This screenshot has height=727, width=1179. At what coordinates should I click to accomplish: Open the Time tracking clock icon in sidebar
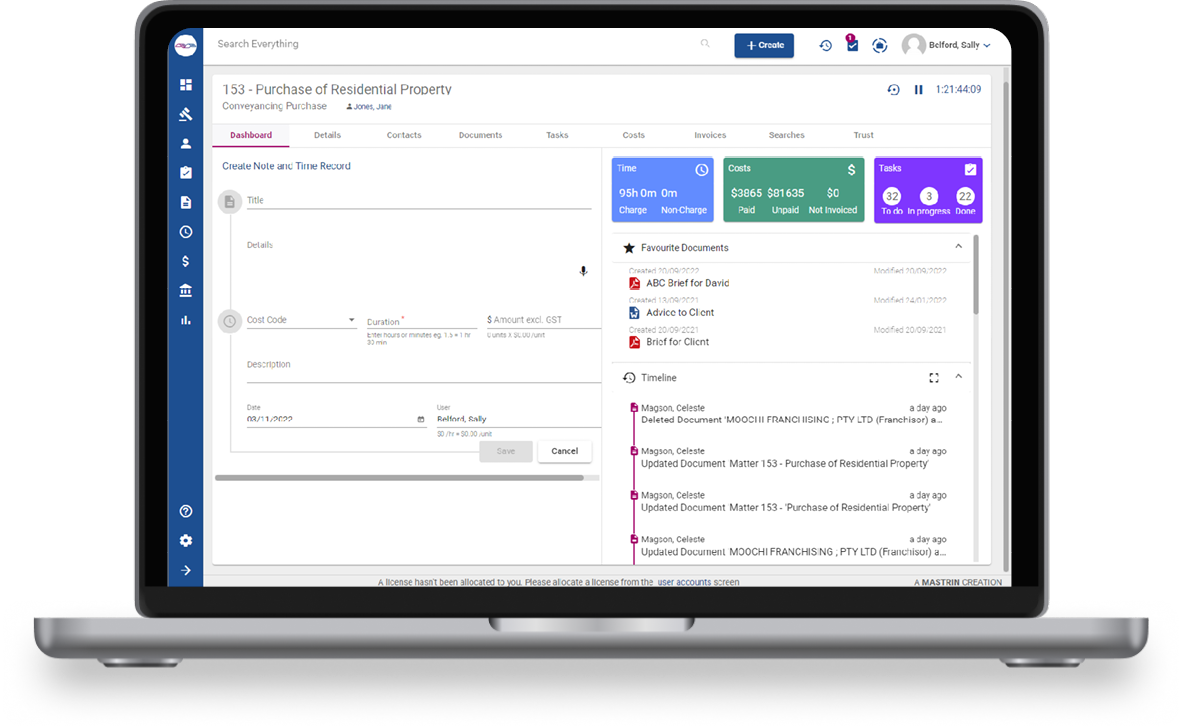[x=186, y=231]
